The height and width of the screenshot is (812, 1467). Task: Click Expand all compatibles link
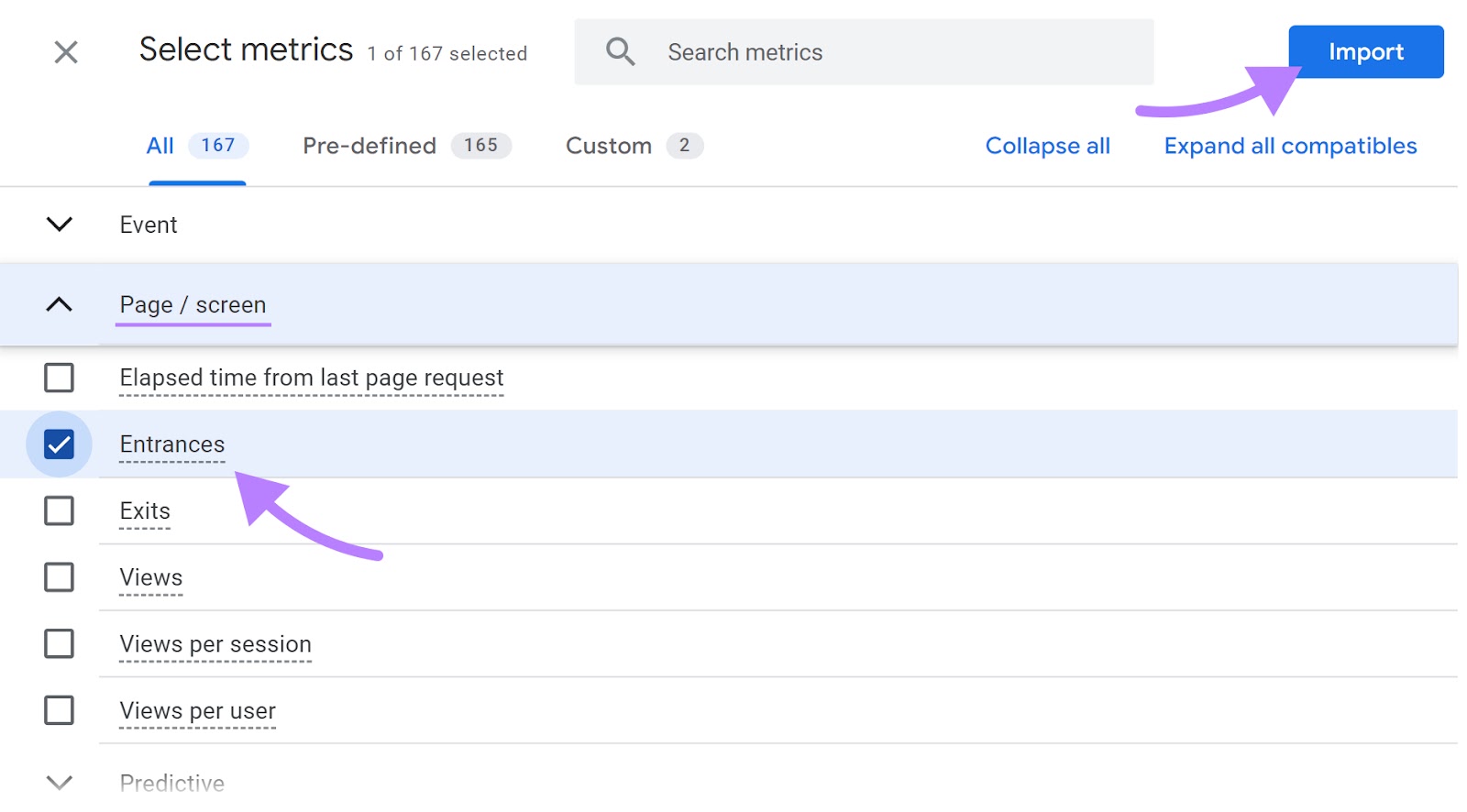[x=1290, y=146]
